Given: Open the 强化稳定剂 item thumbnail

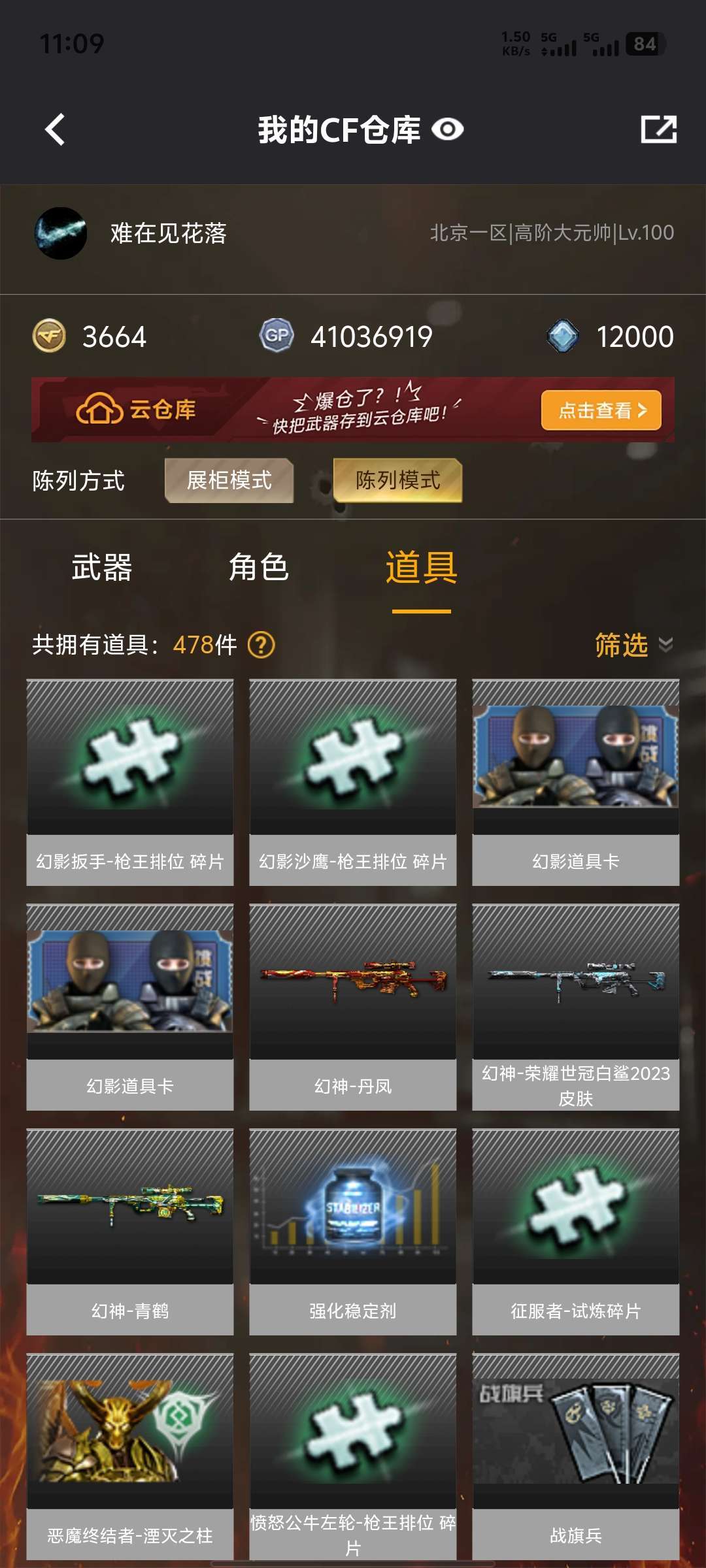Looking at the screenshot, I should click(x=353, y=1207).
